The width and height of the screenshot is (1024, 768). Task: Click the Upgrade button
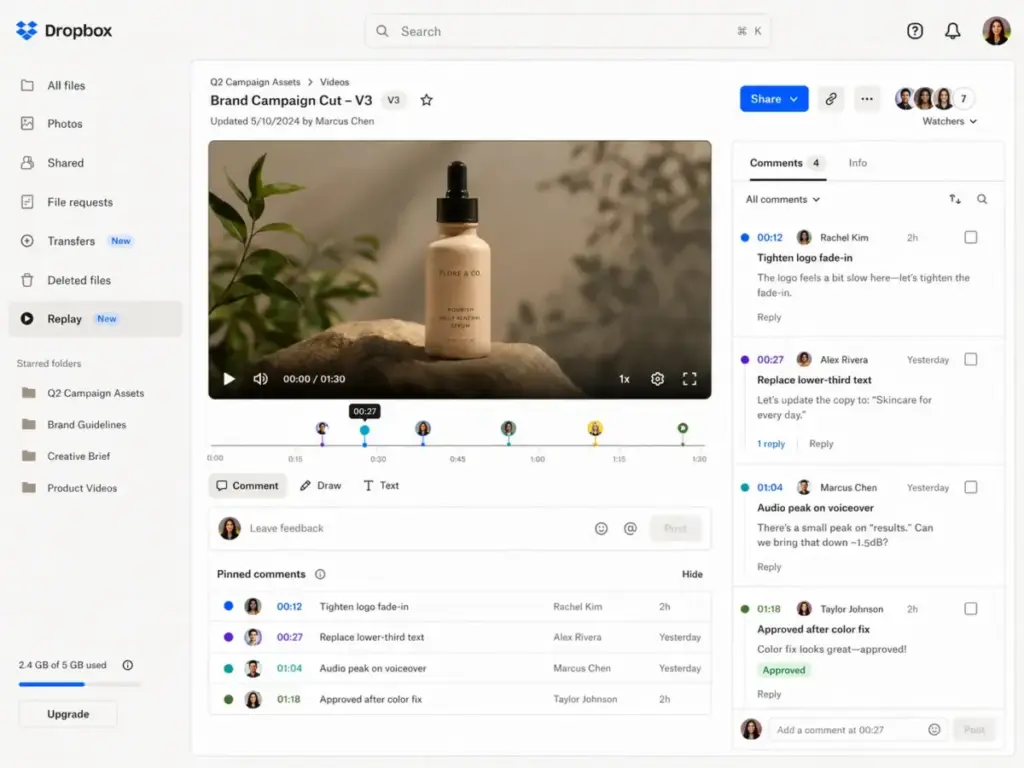point(68,714)
